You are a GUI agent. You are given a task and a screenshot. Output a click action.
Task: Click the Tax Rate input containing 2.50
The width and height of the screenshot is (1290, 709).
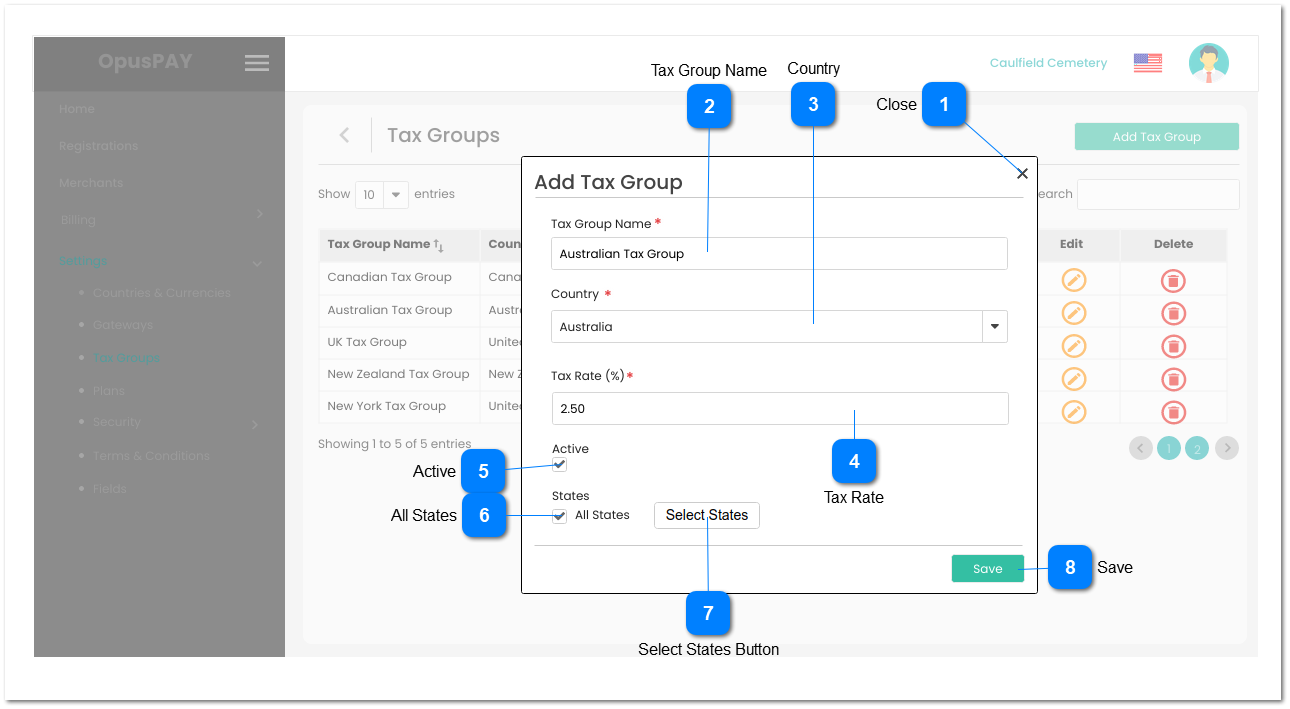[x=780, y=408]
